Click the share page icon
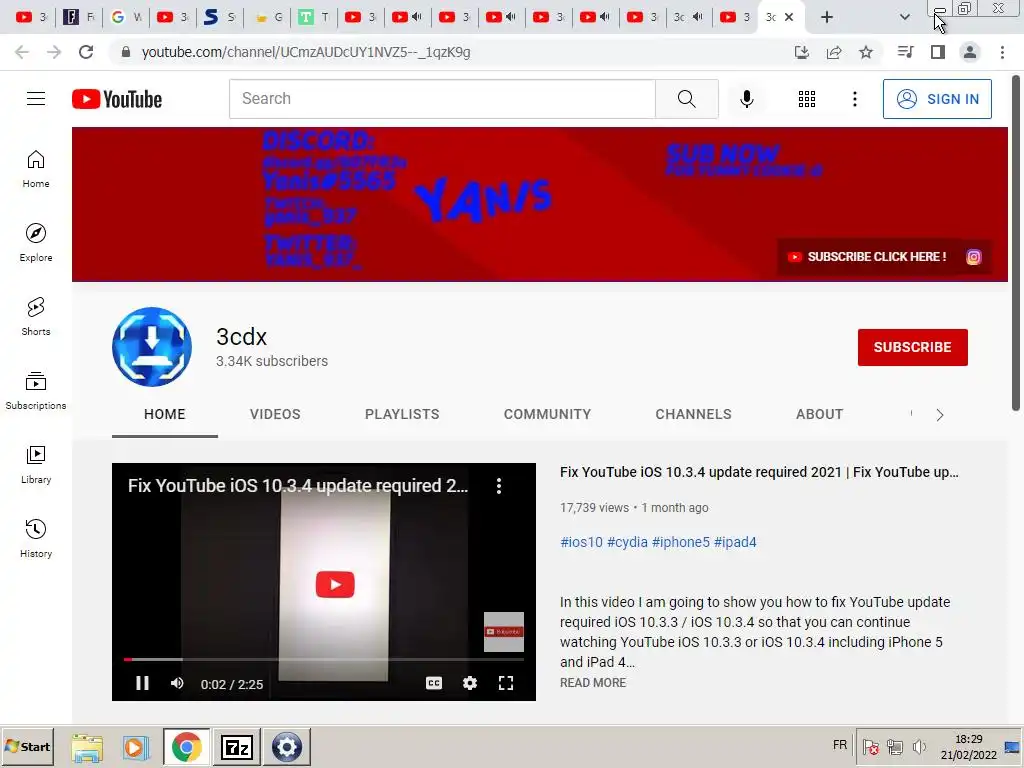Screen dimensions: 1024x768 [834, 52]
